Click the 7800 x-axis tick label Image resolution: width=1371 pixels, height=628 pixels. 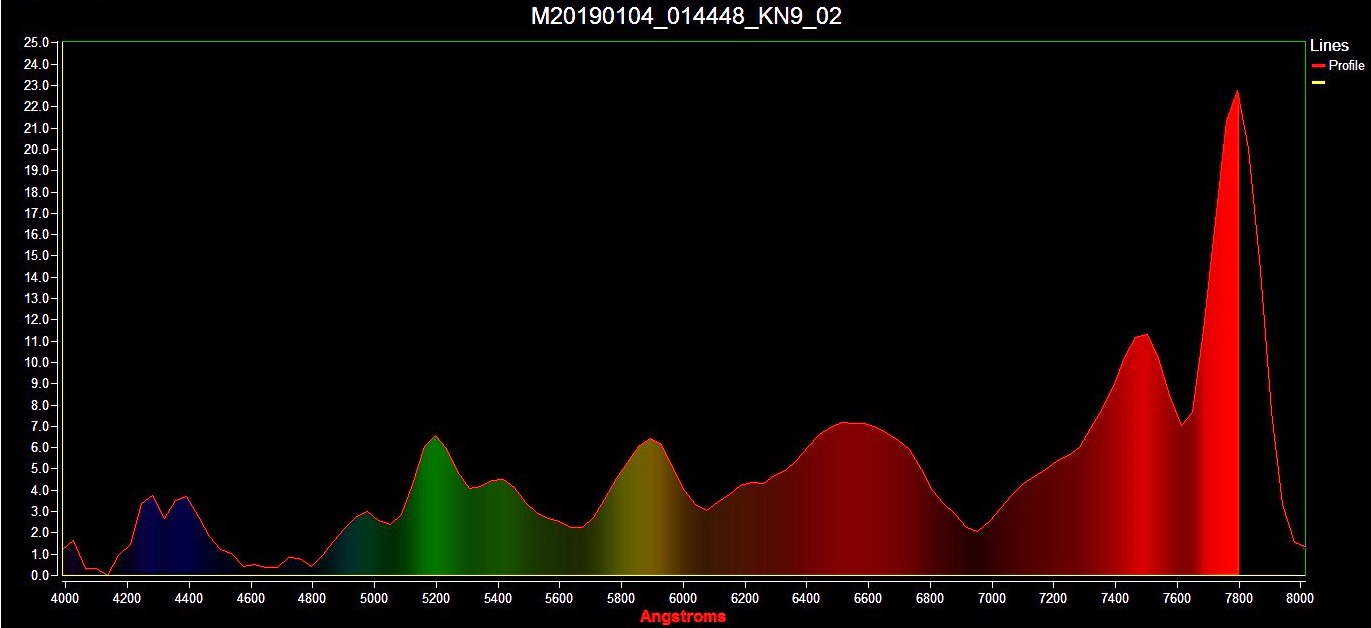point(1240,597)
